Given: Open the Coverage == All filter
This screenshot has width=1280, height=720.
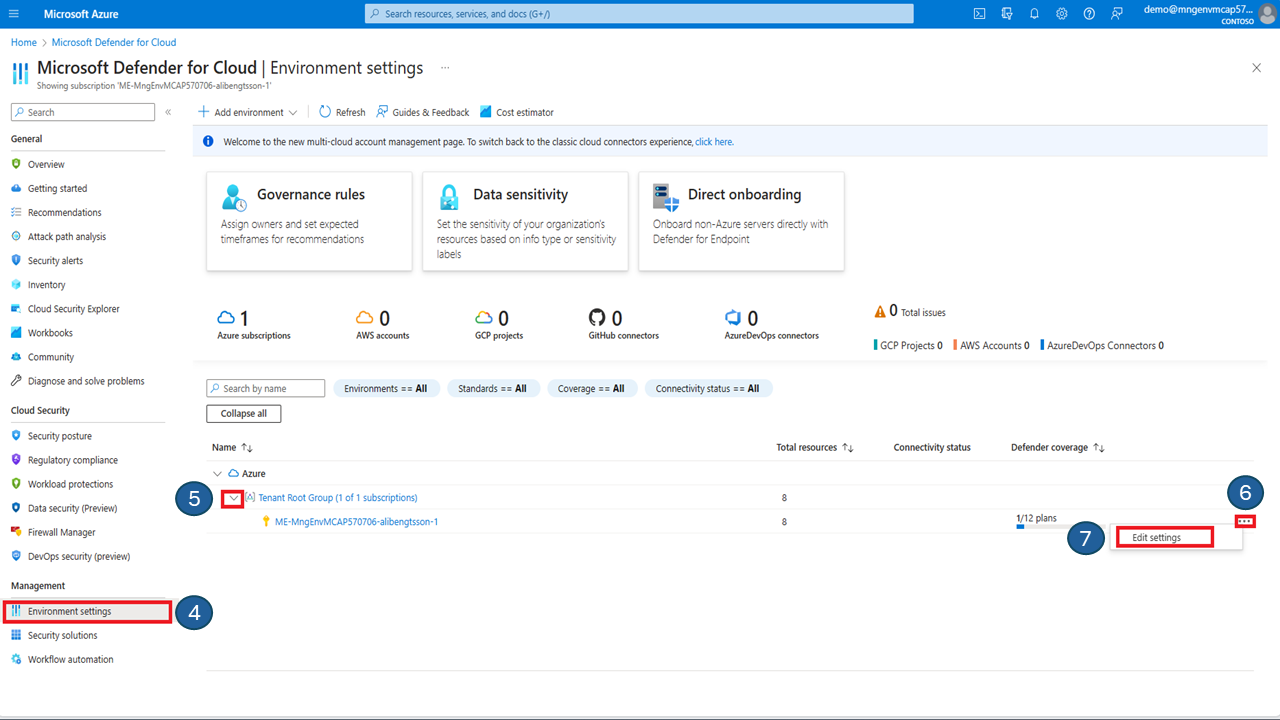Looking at the screenshot, I should [591, 388].
